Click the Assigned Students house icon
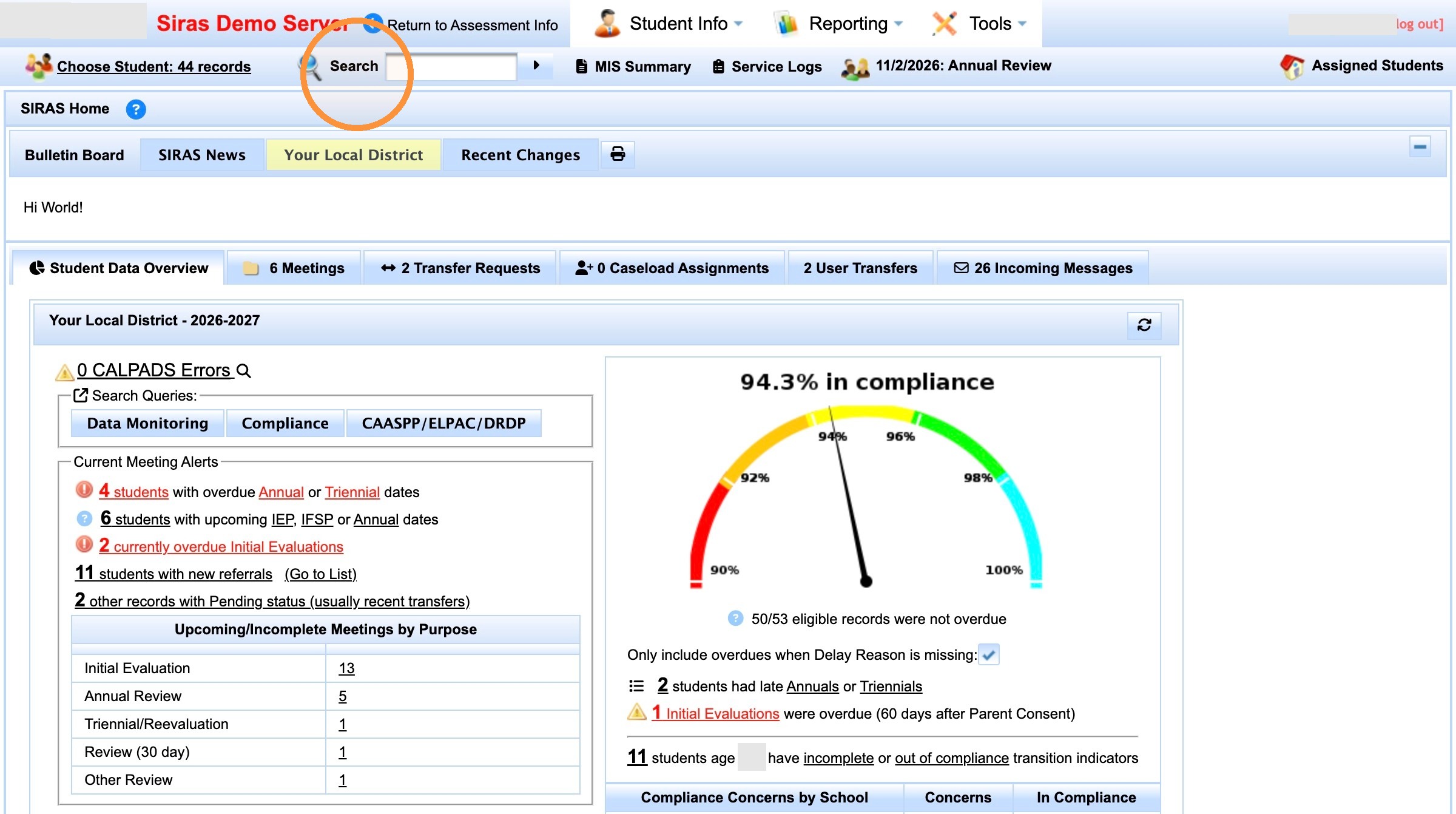Image resolution: width=1456 pixels, height=814 pixels. 1292,66
